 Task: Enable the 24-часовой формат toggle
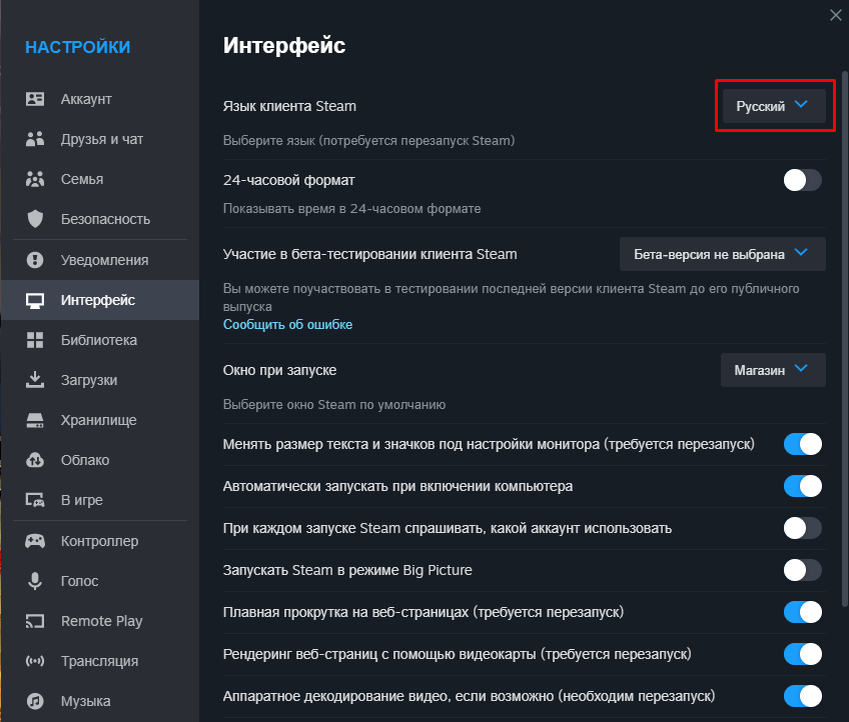coord(802,180)
